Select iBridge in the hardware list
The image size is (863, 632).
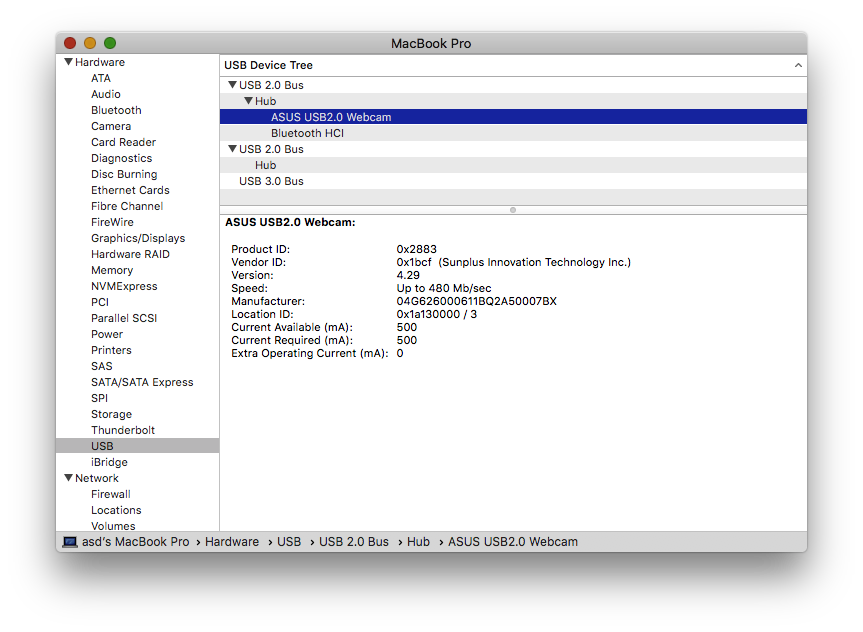pyautogui.click(x=109, y=462)
